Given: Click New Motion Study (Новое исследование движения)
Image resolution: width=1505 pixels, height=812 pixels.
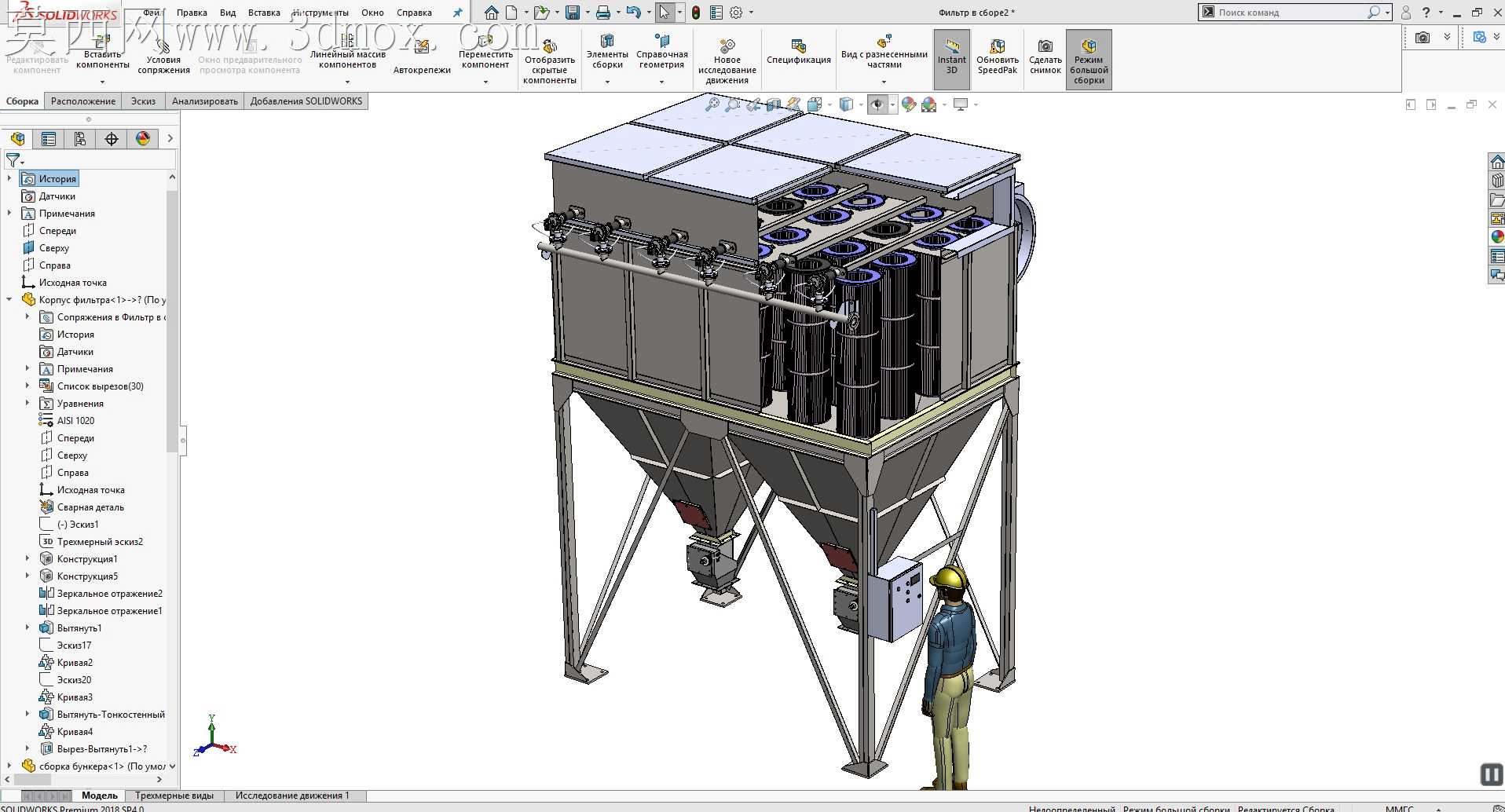Looking at the screenshot, I should (x=727, y=60).
